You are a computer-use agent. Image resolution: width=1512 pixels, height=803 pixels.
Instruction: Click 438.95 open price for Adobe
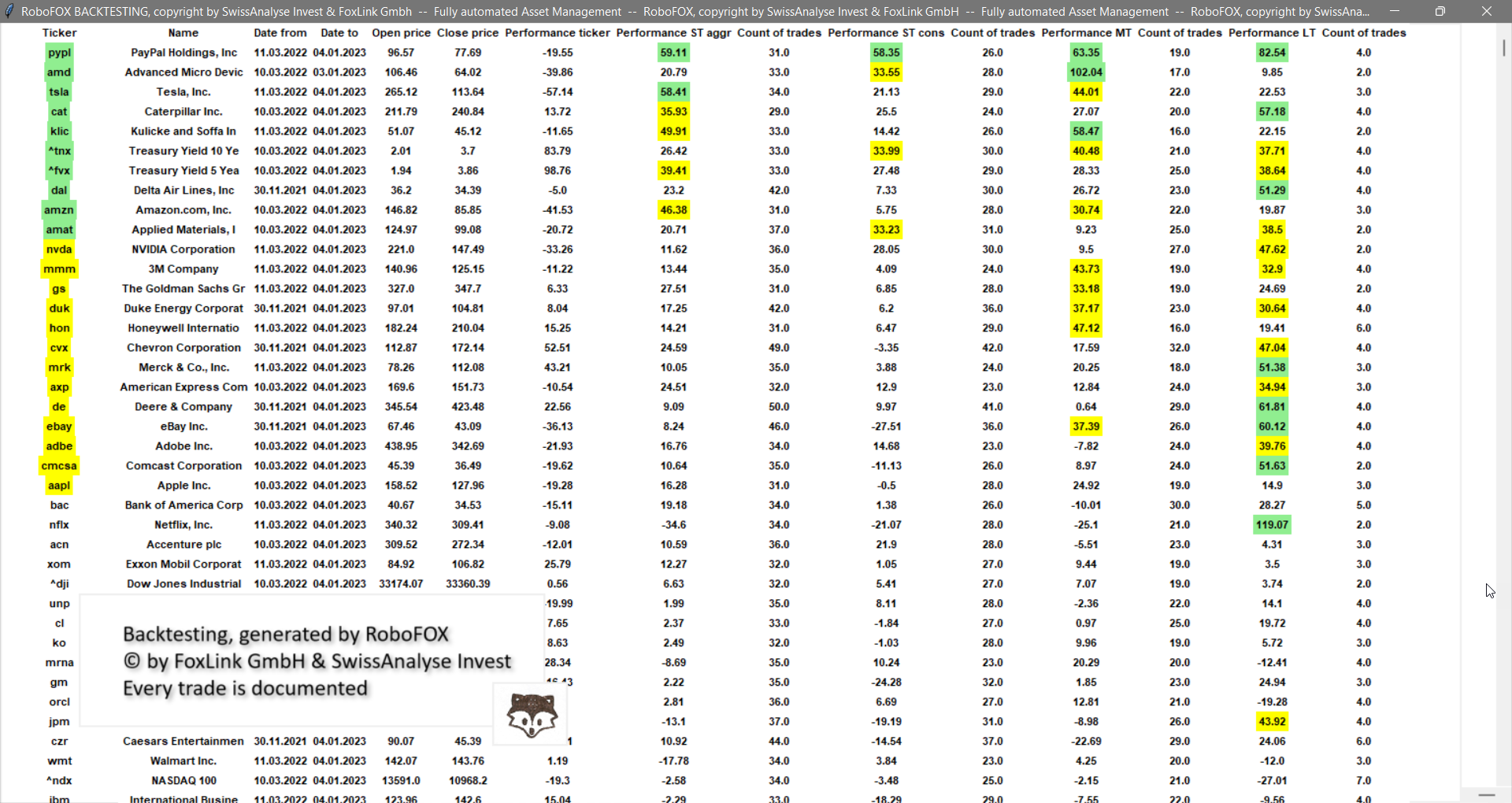pos(401,446)
